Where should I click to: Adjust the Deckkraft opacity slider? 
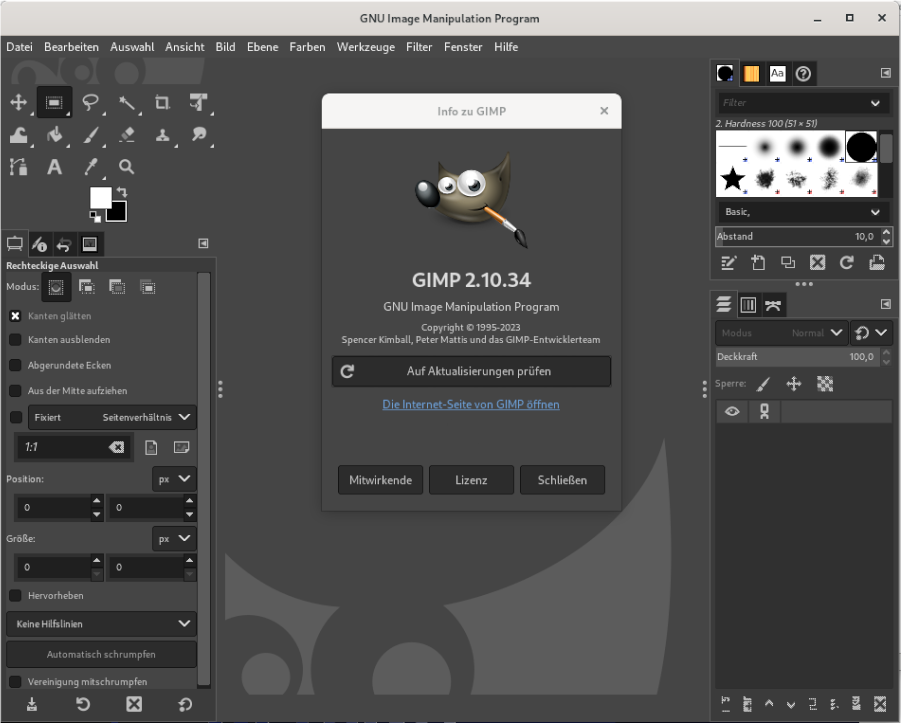(x=798, y=356)
